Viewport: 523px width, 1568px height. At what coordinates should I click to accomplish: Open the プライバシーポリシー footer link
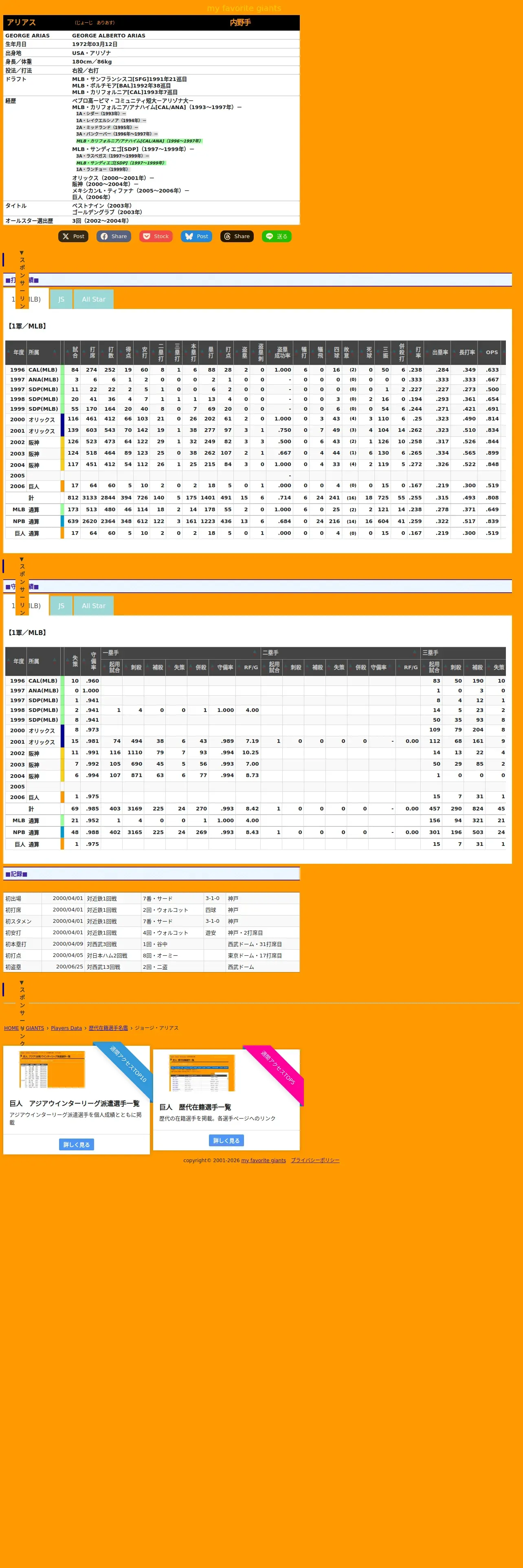315,1160
